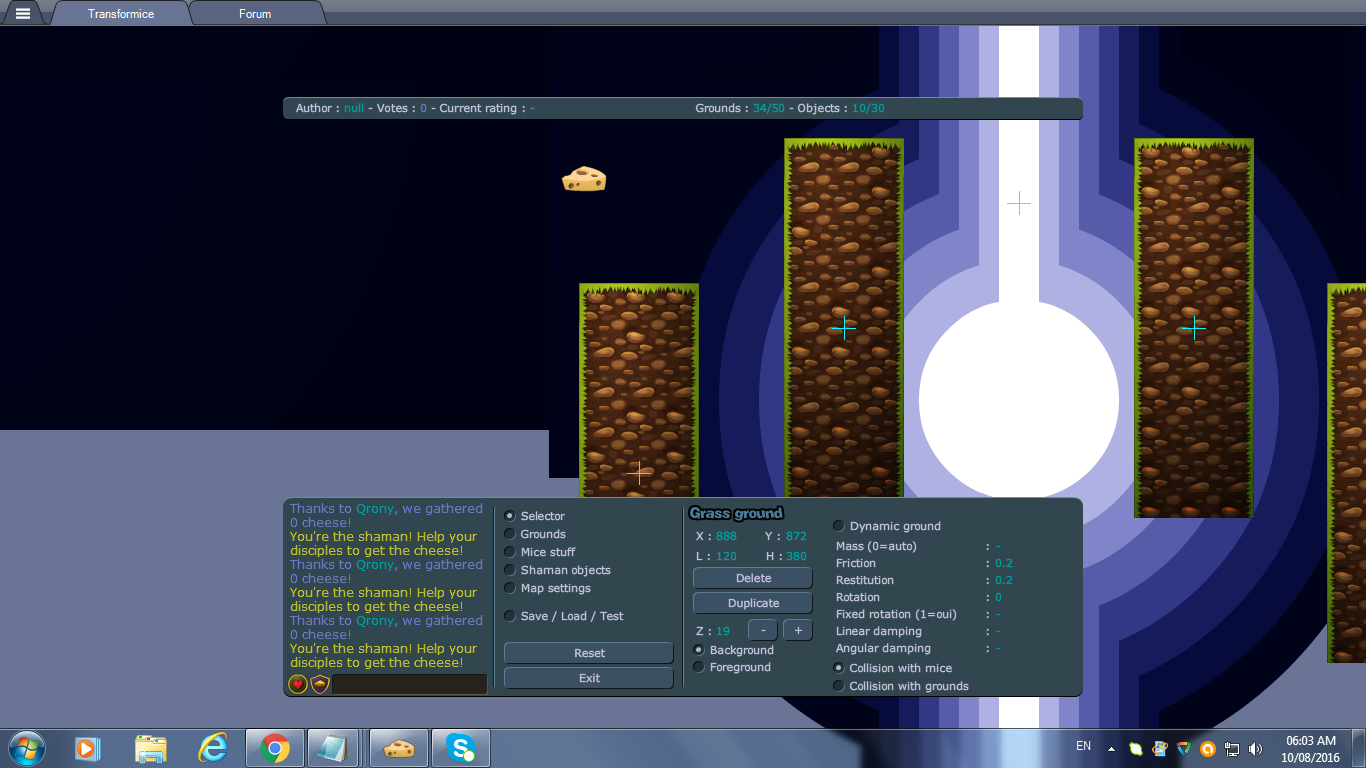
Task: Open Skype from the taskbar
Action: 461,748
